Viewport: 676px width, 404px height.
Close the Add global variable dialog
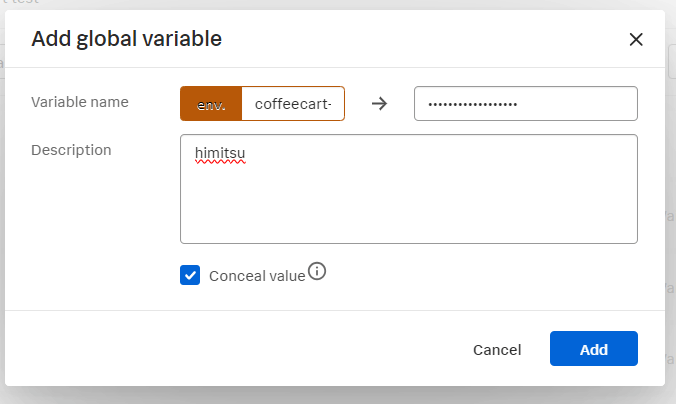coord(636,39)
